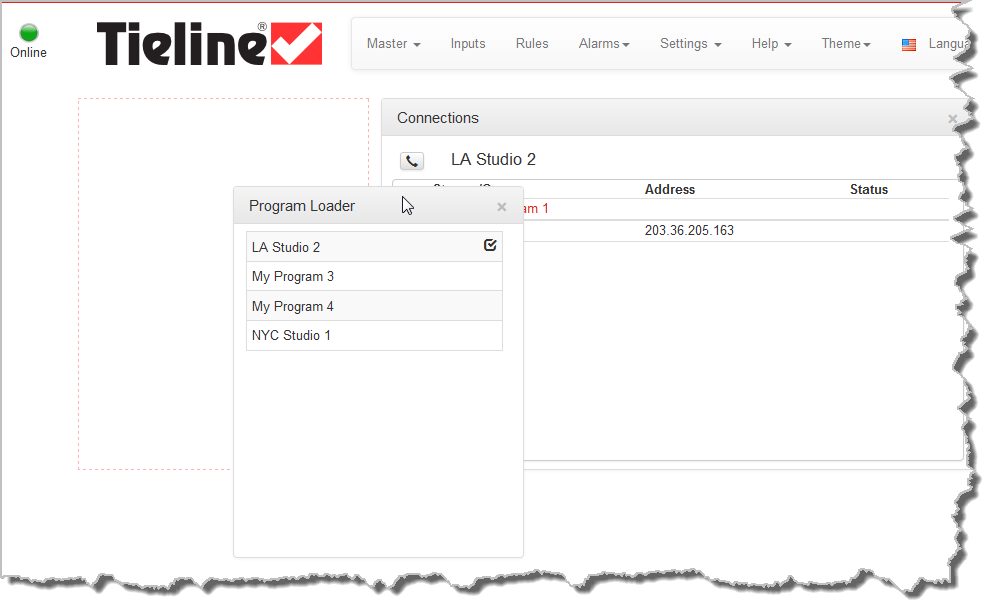Close the Connections panel
Screen dimensions: 997x614
tap(952, 119)
